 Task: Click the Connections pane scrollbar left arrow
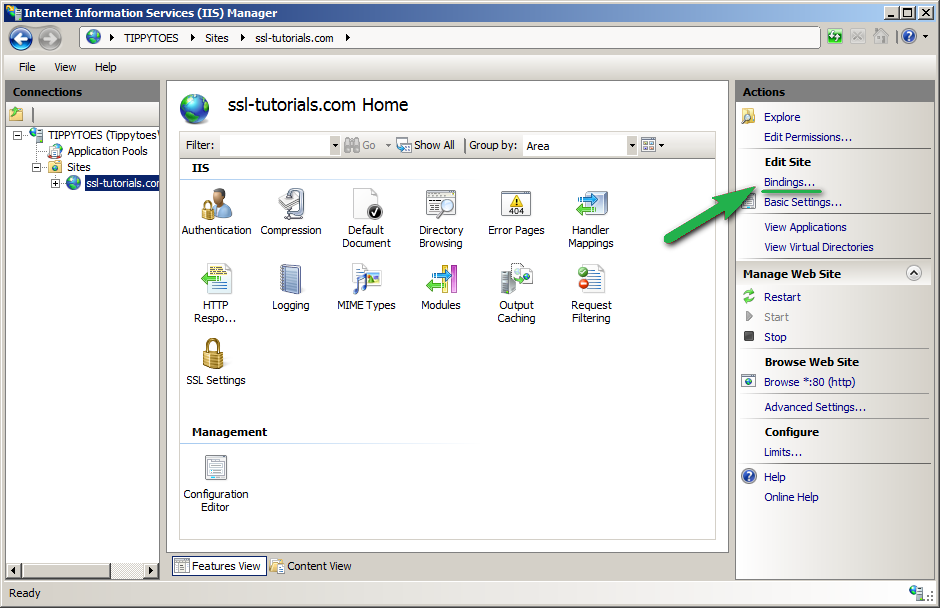[14, 570]
